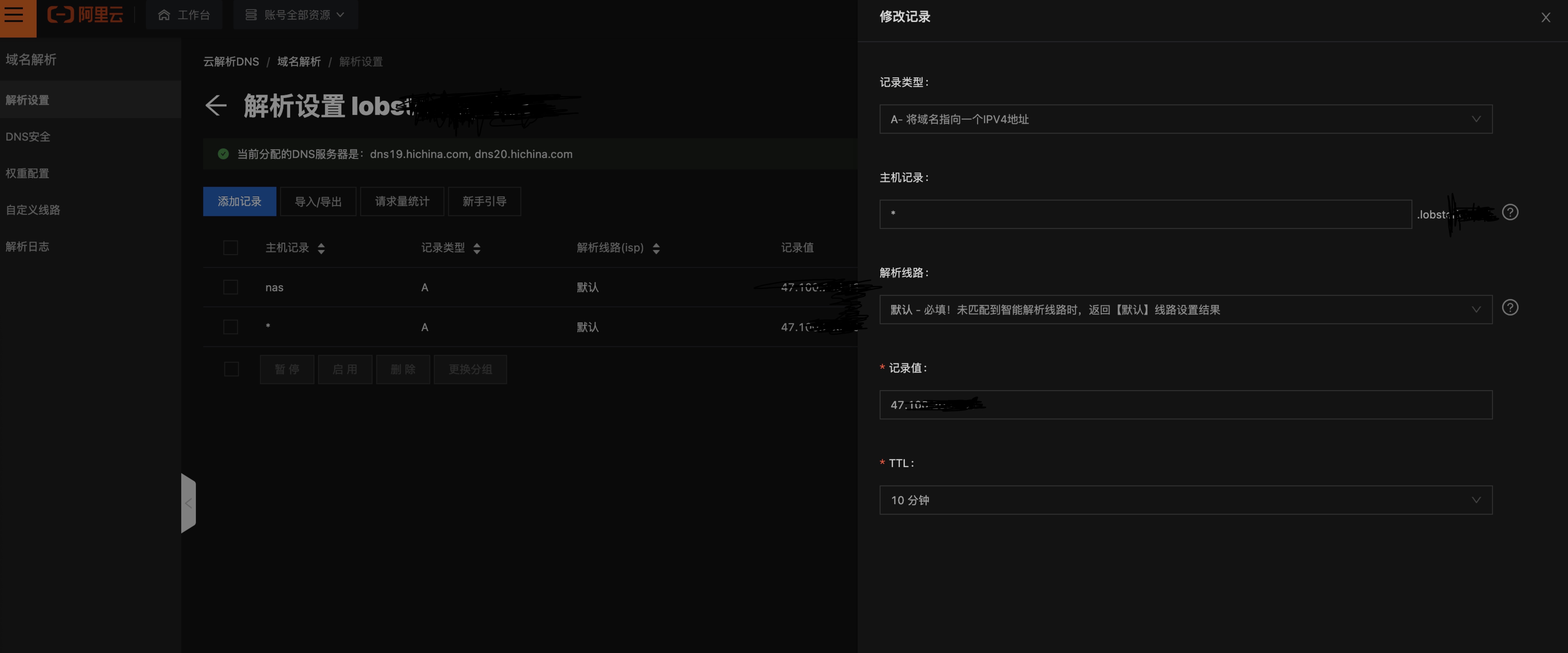The height and width of the screenshot is (653, 1568).
Task: Close the 修改记录 panel
Action: [1546, 17]
